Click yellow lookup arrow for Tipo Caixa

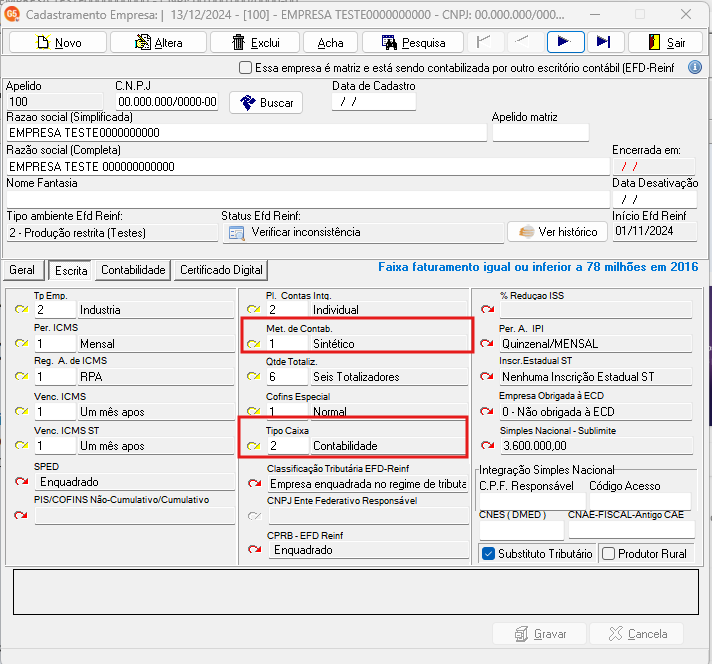point(254,446)
